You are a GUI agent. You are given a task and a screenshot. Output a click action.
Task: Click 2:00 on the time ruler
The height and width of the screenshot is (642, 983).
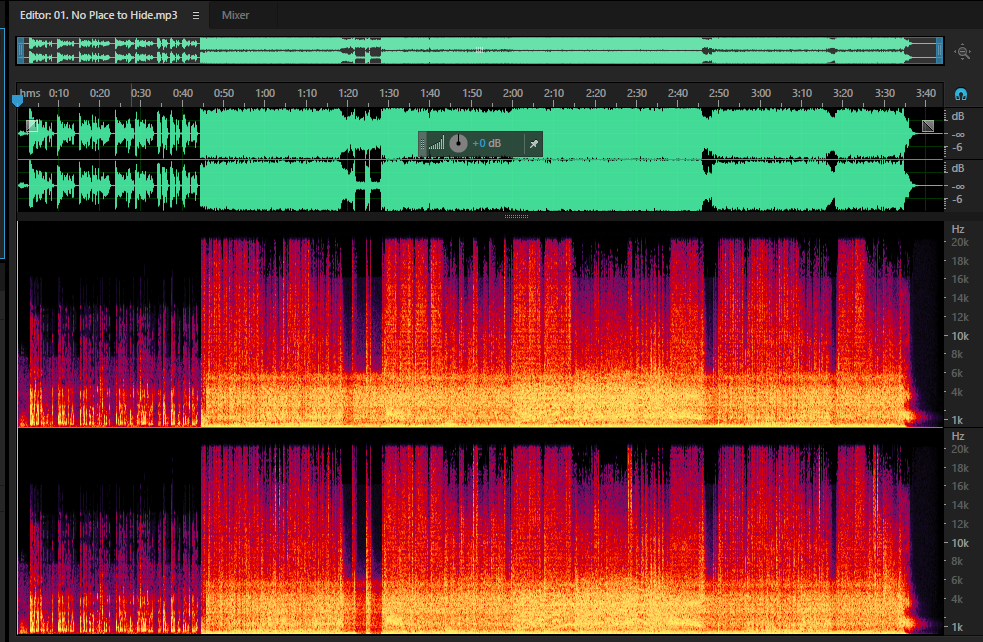coord(513,93)
